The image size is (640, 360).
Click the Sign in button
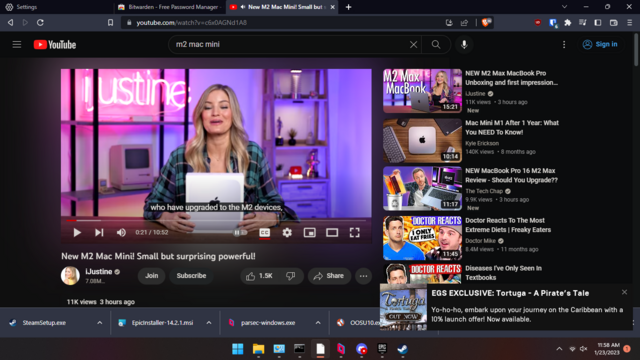(600, 44)
